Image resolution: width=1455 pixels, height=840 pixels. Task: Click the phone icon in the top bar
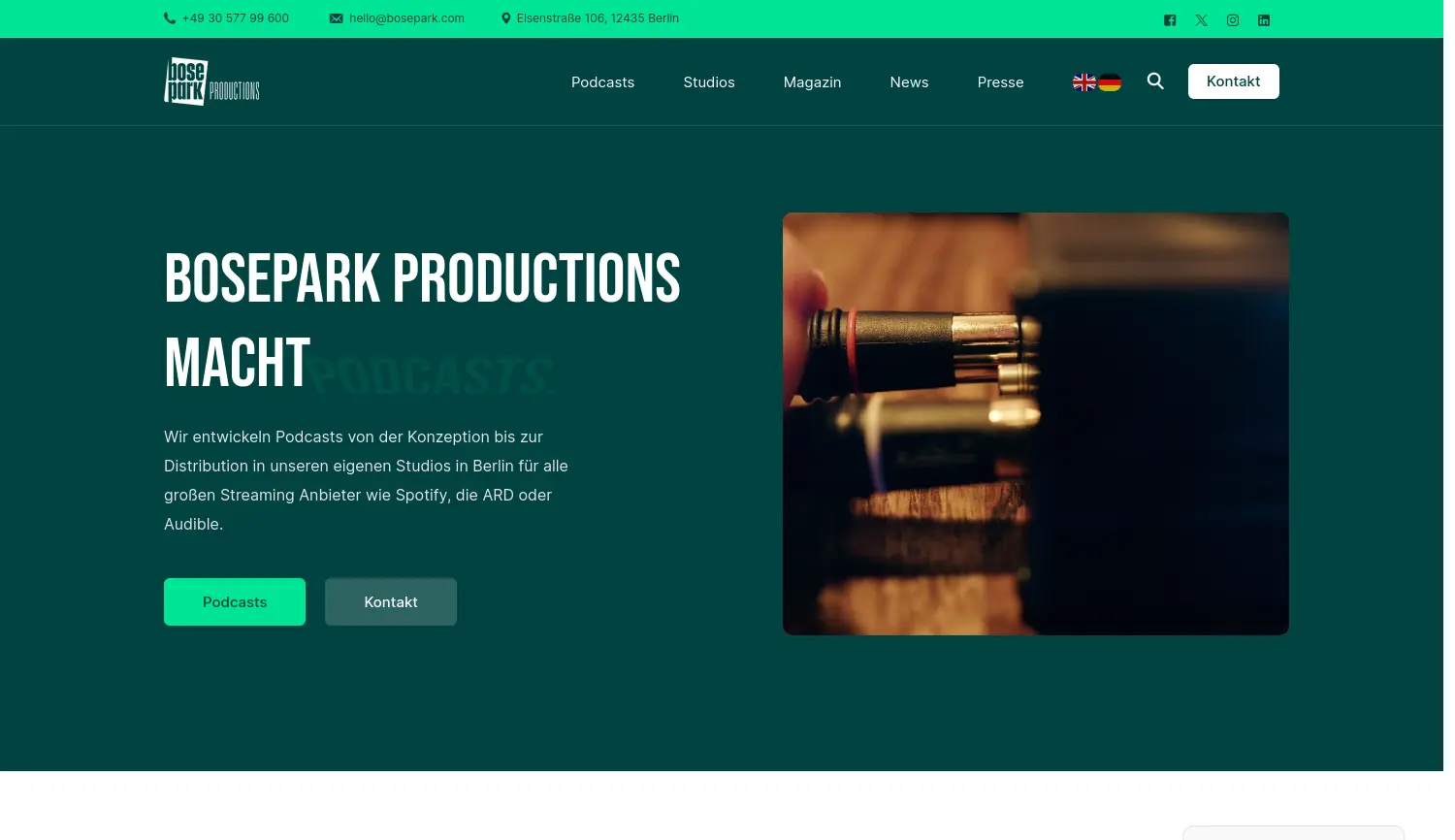(171, 17)
